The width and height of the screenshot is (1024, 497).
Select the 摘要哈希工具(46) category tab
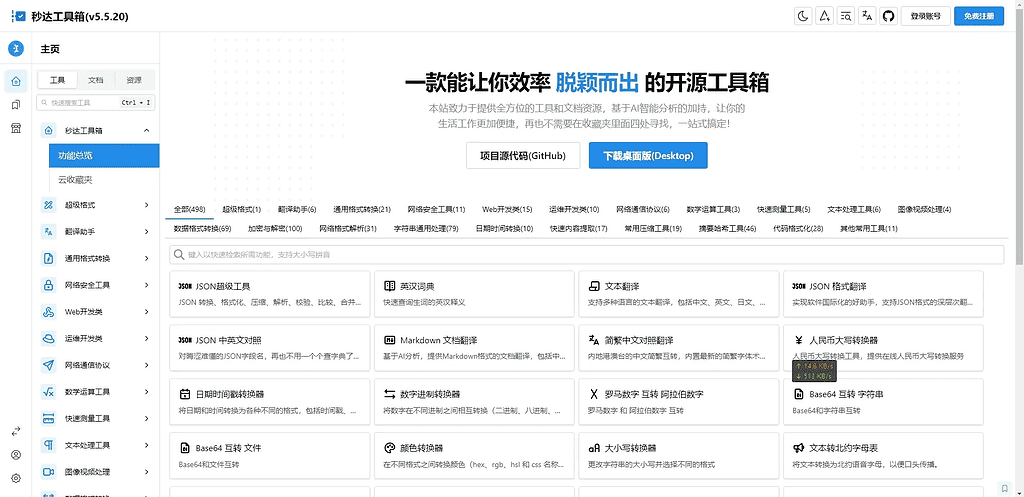pyautogui.click(x=727, y=229)
